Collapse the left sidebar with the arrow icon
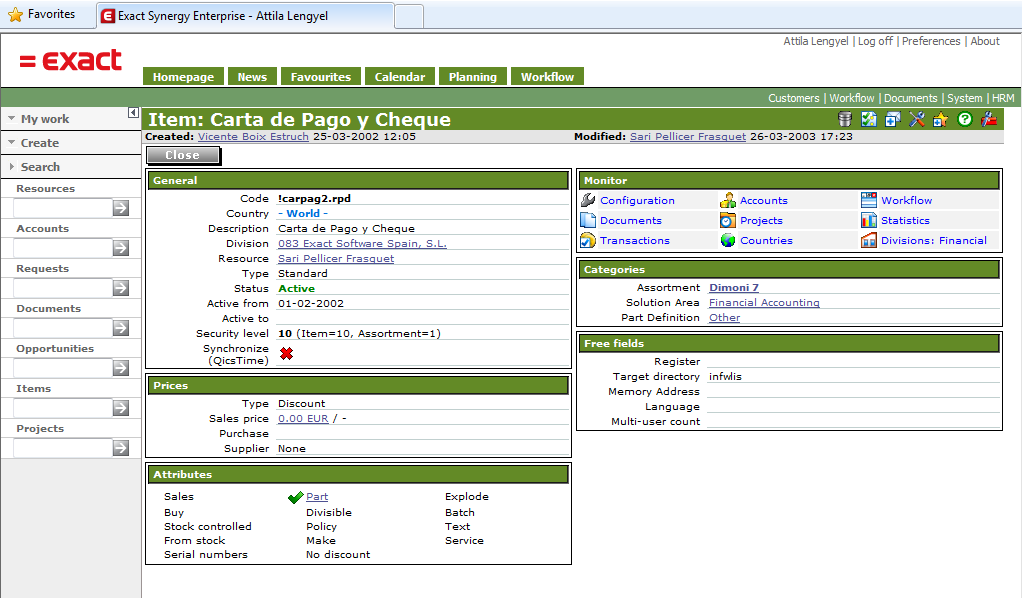This screenshot has width=1022, height=598. click(133, 113)
